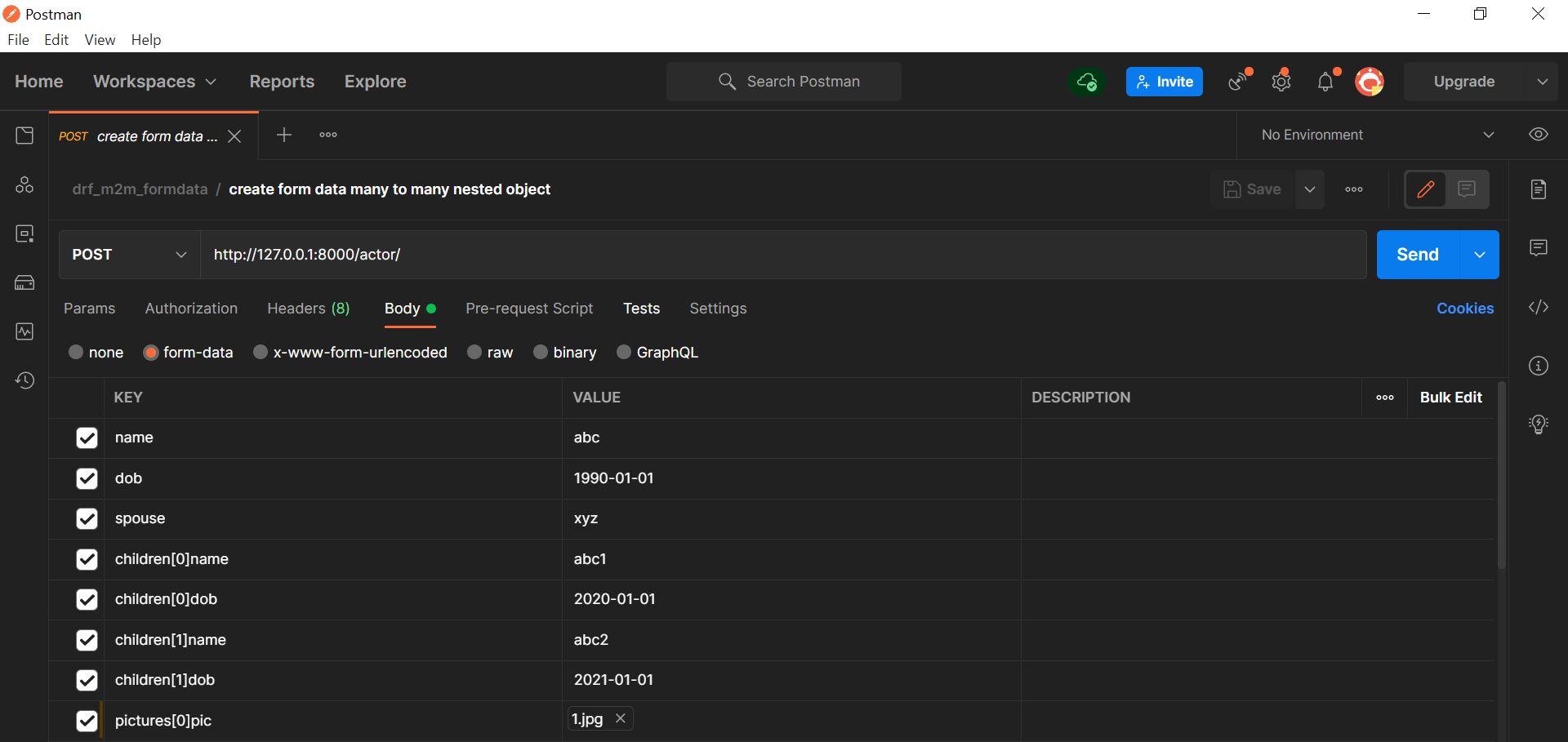Select the GraphQL body type
Viewport: 1568px width, 742px height.
pos(624,352)
